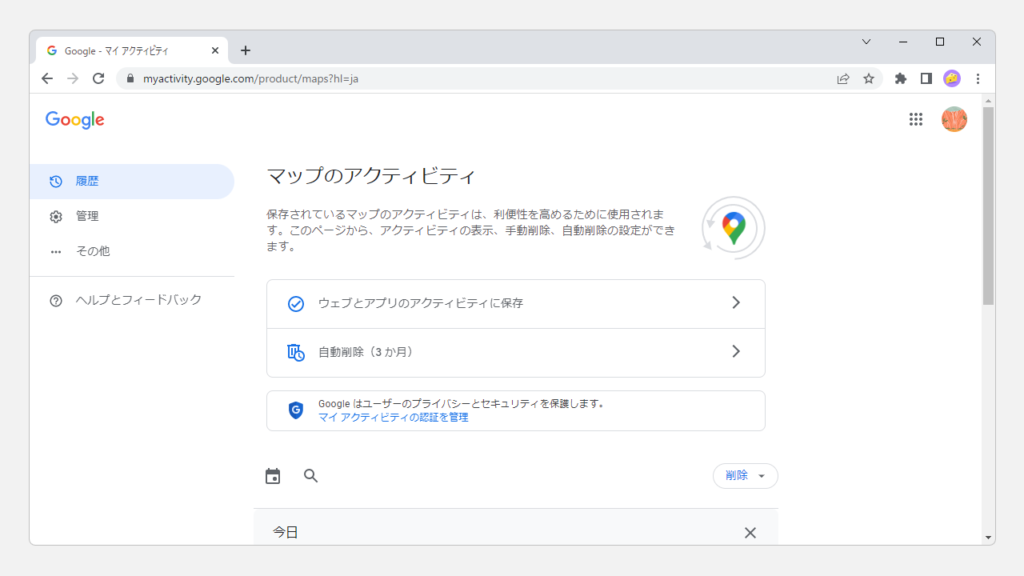The height and width of the screenshot is (576, 1024).
Task: Click the マイ アクティビティの認証を管理 link
Action: pyautogui.click(x=393, y=417)
